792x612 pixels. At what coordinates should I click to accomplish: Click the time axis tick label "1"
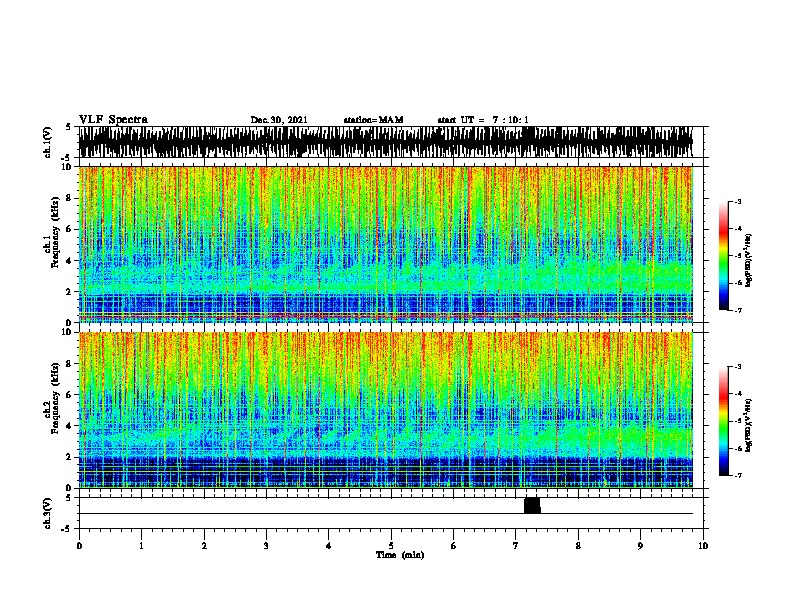141,546
